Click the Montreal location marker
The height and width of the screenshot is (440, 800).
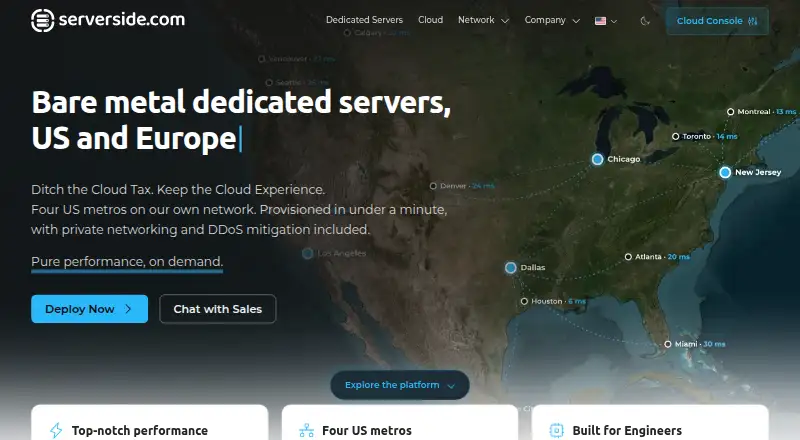click(731, 112)
